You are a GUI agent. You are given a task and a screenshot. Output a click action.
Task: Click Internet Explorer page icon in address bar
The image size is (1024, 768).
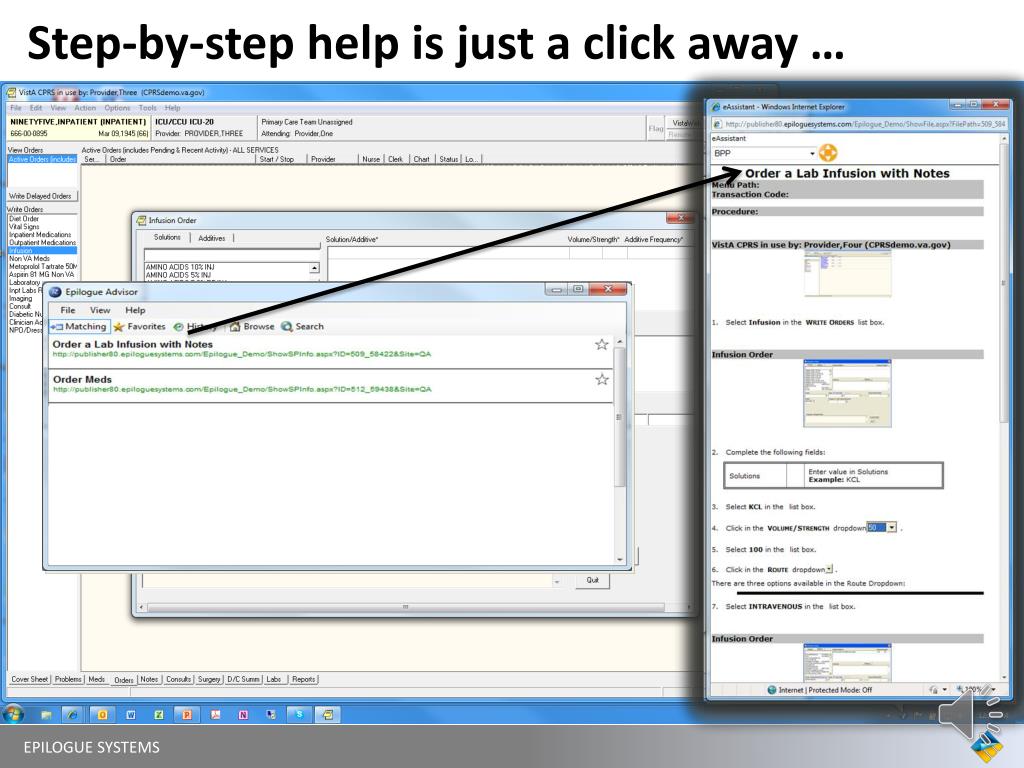(717, 124)
